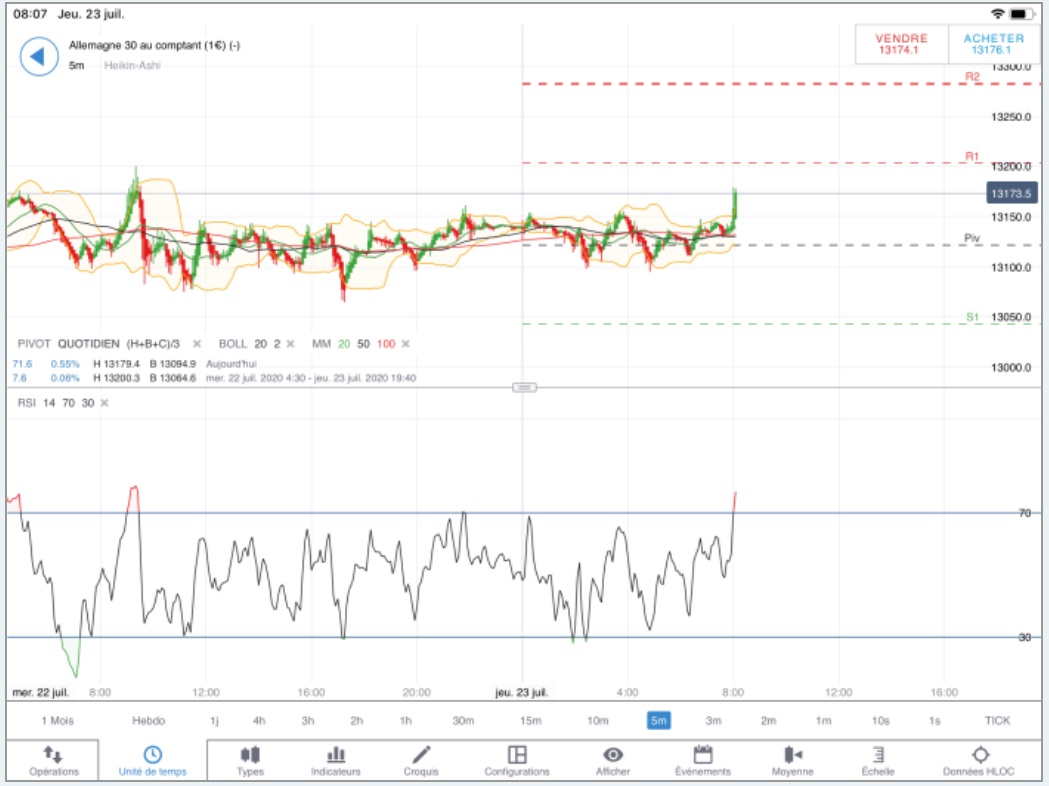The height and width of the screenshot is (786, 1049).
Task: Select the 10s timeframe
Action: click(880, 720)
